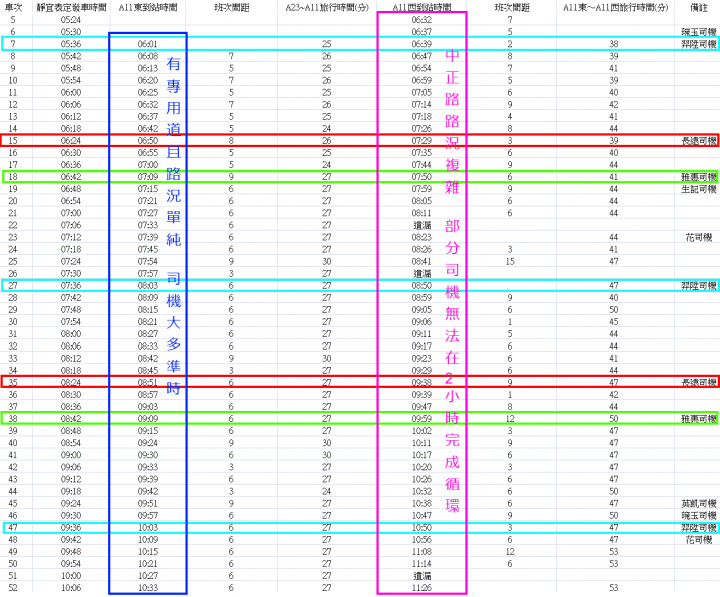The height and width of the screenshot is (597, 720).
Task: Select the A23~A11旅行時間(分) column header
Action: 326,8
